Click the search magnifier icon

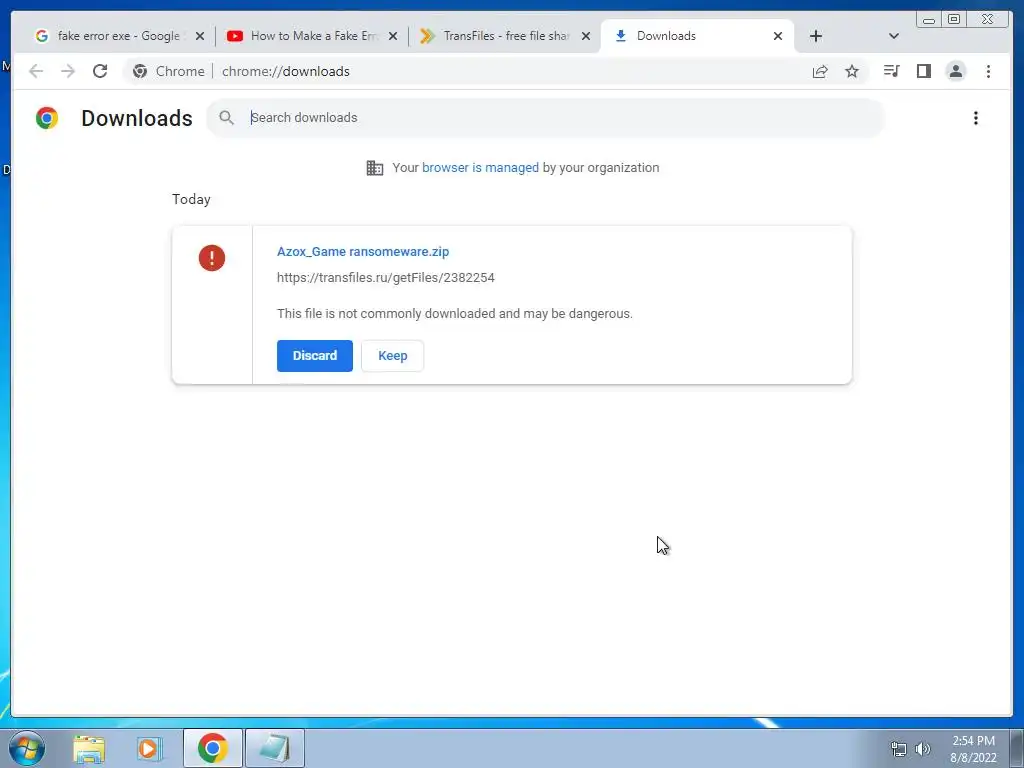(x=227, y=118)
